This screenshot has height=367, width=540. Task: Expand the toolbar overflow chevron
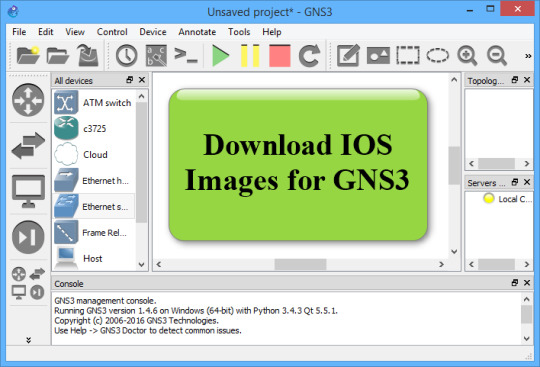pyautogui.click(x=528, y=56)
